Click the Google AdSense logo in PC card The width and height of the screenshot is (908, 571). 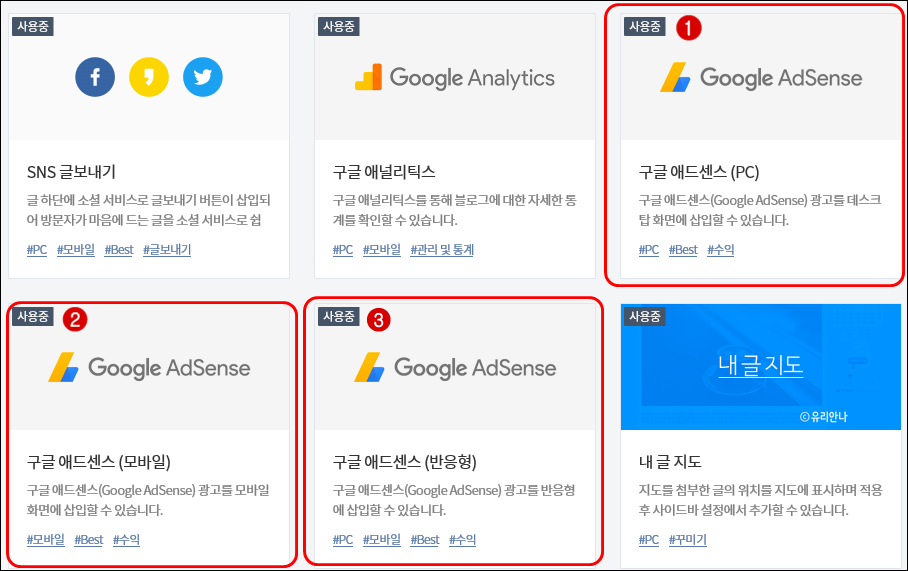761,78
